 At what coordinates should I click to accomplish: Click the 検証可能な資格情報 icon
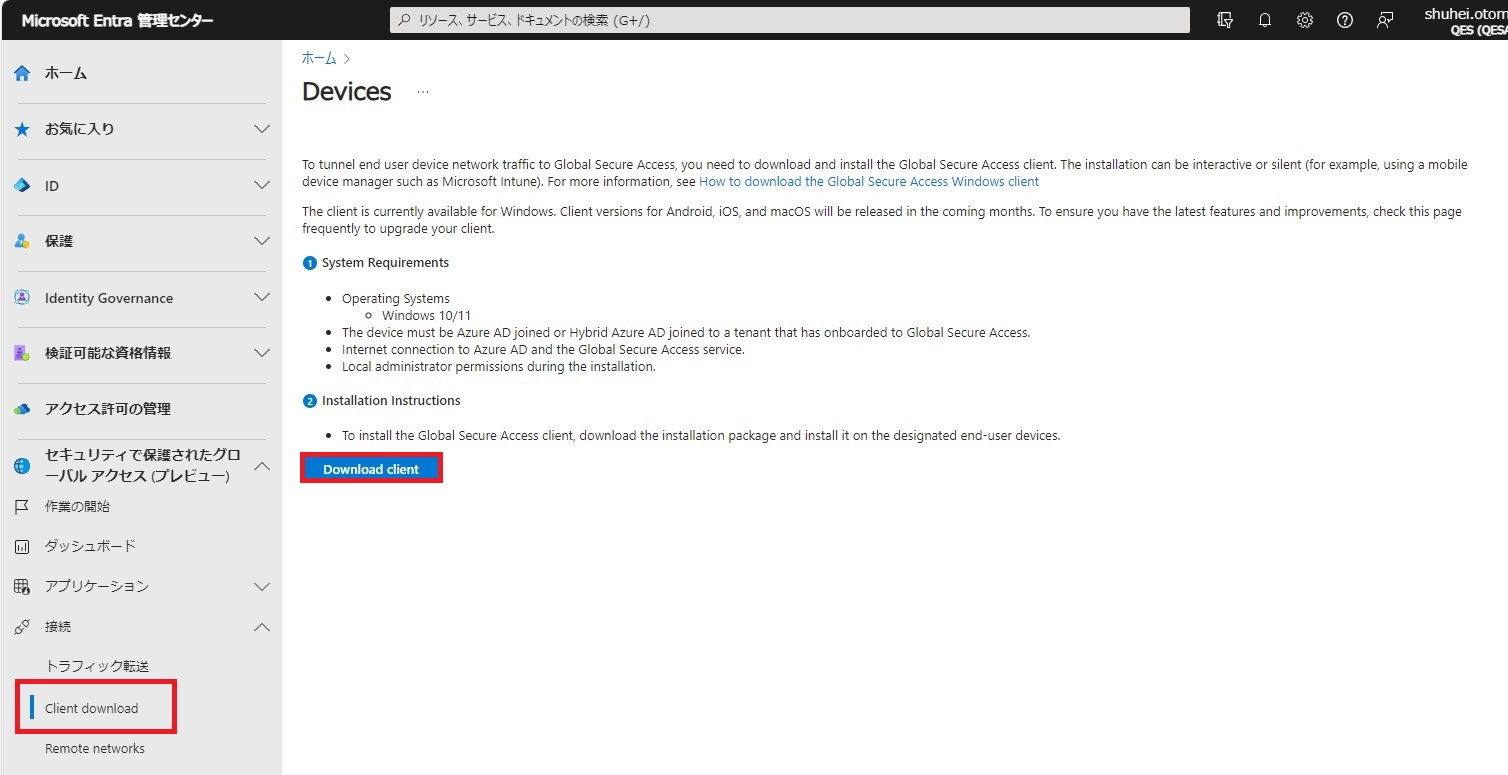click(x=22, y=353)
